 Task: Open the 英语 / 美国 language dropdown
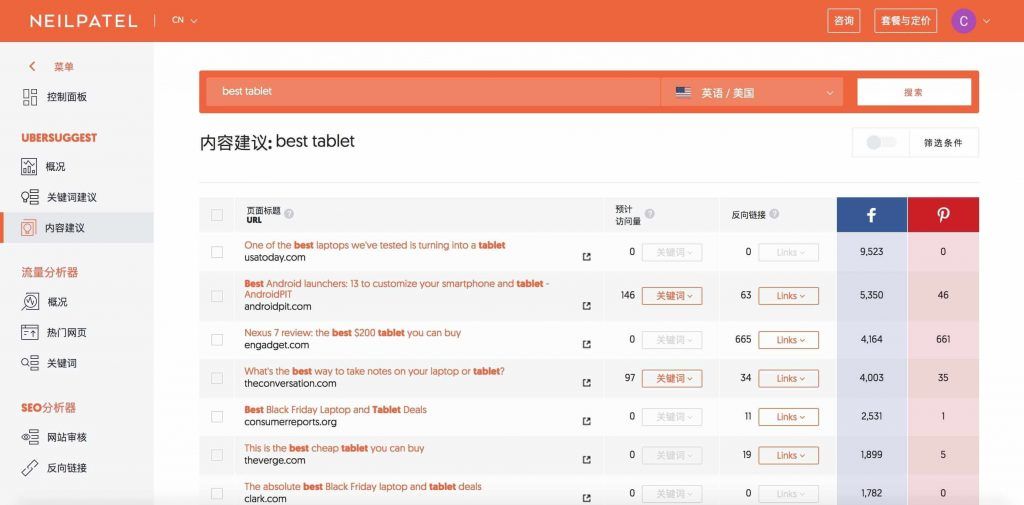(752, 92)
